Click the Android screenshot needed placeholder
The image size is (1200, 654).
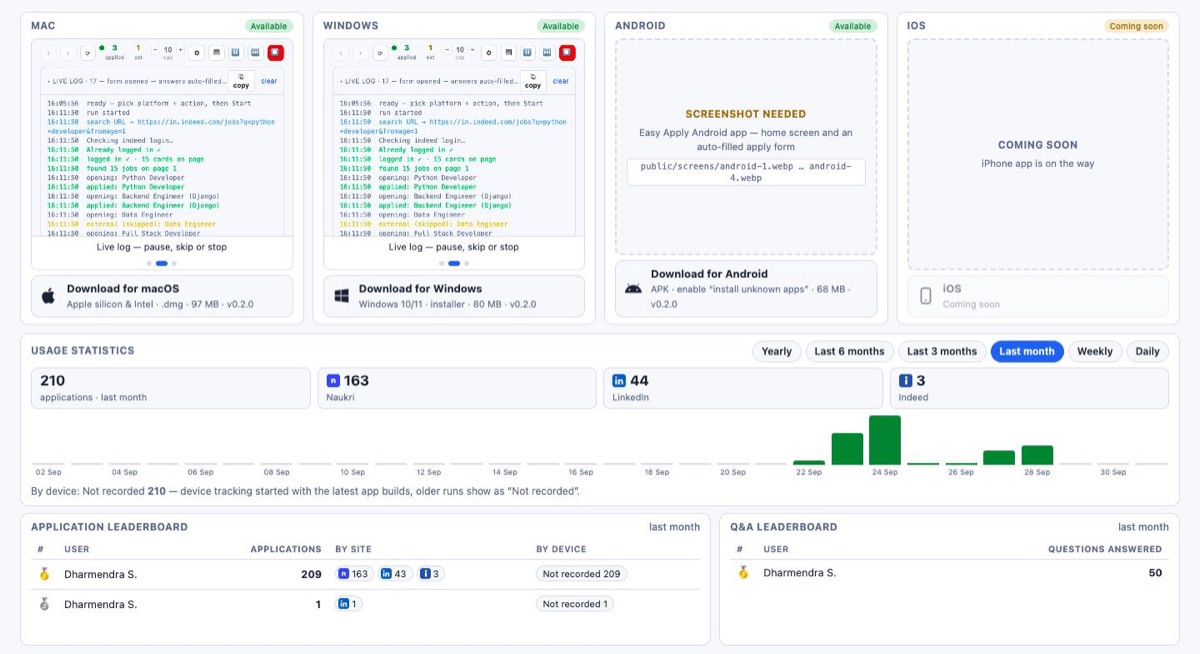click(746, 147)
